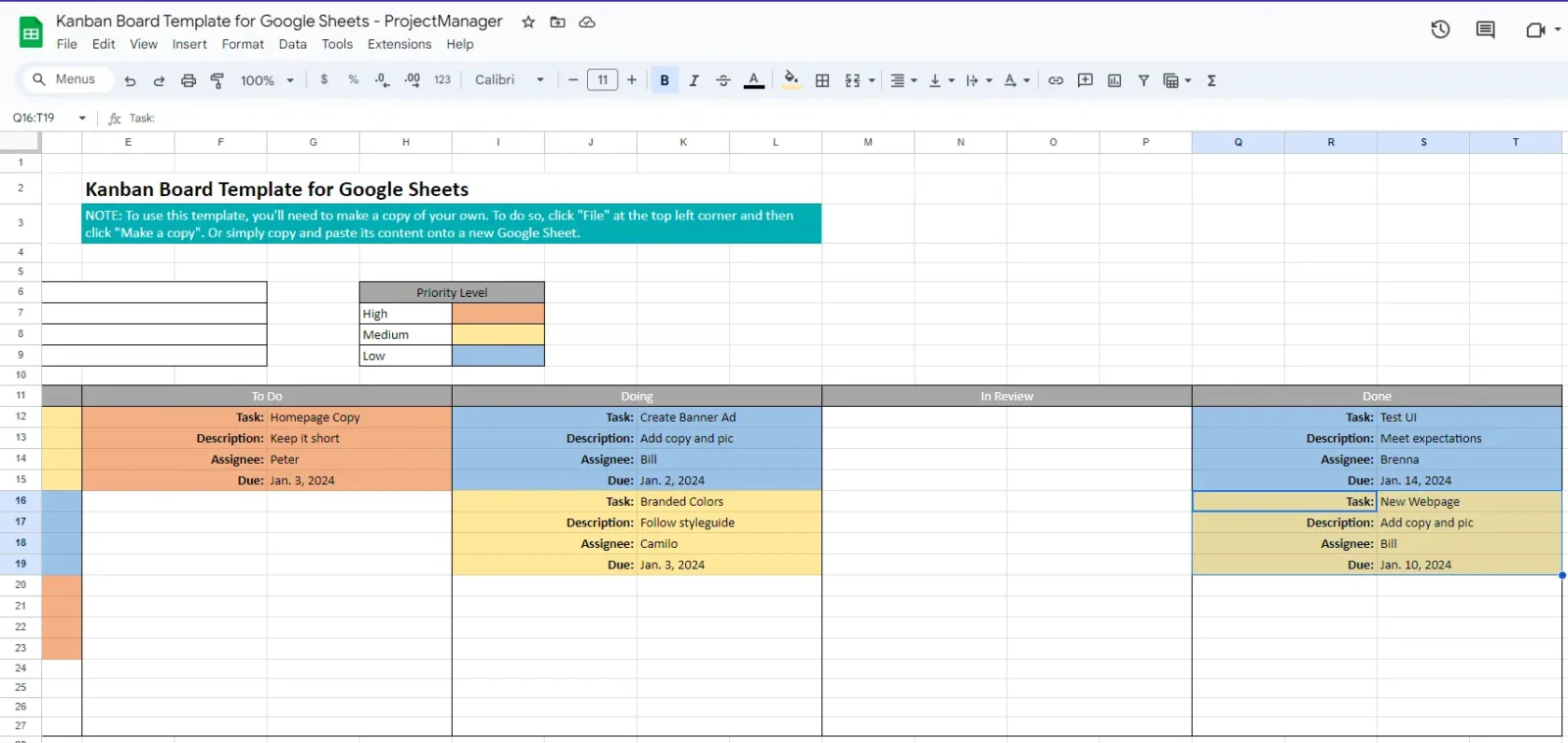
Task: Open the Tools menu
Action: pyautogui.click(x=337, y=44)
